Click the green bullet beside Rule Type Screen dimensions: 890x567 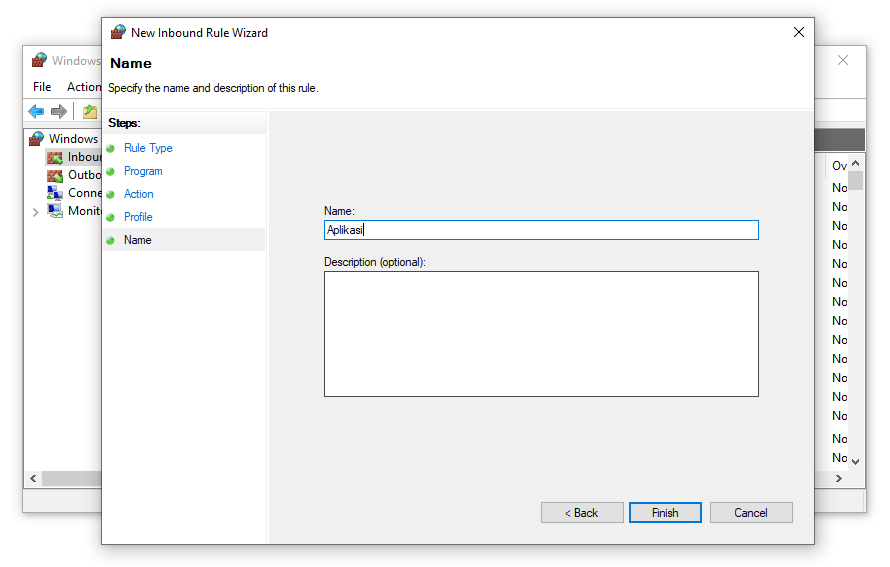click(111, 148)
